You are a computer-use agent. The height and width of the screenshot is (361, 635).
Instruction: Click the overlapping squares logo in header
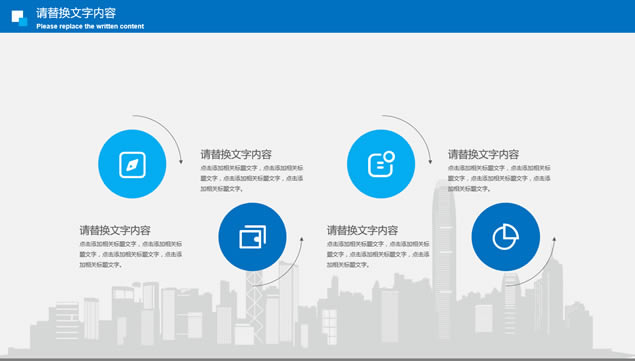point(19,18)
